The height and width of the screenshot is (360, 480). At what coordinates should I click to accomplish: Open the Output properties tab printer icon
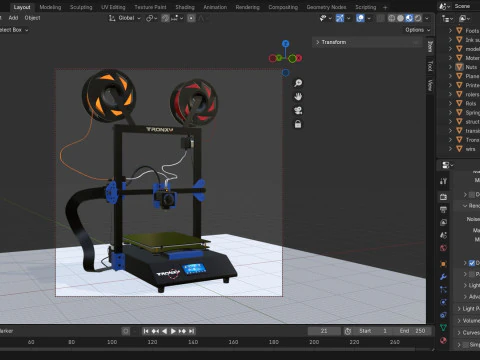point(443,210)
